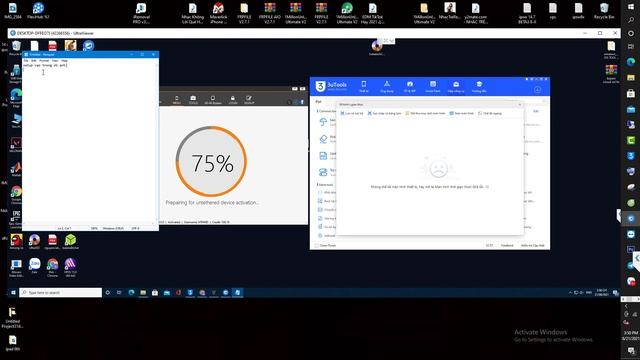
Task: Open the Help menu in Notepad
Action: (64, 60)
